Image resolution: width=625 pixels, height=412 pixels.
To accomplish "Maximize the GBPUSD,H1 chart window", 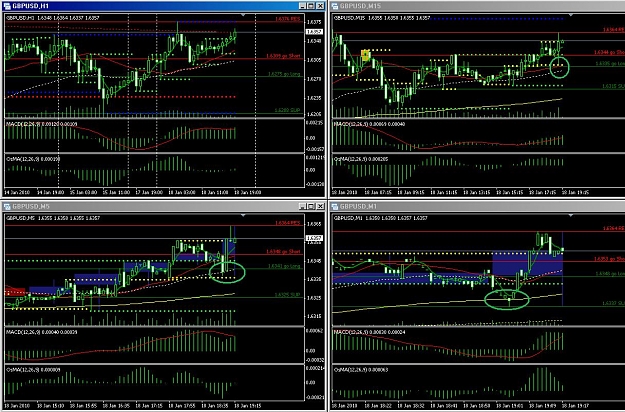I will pos(311,6).
